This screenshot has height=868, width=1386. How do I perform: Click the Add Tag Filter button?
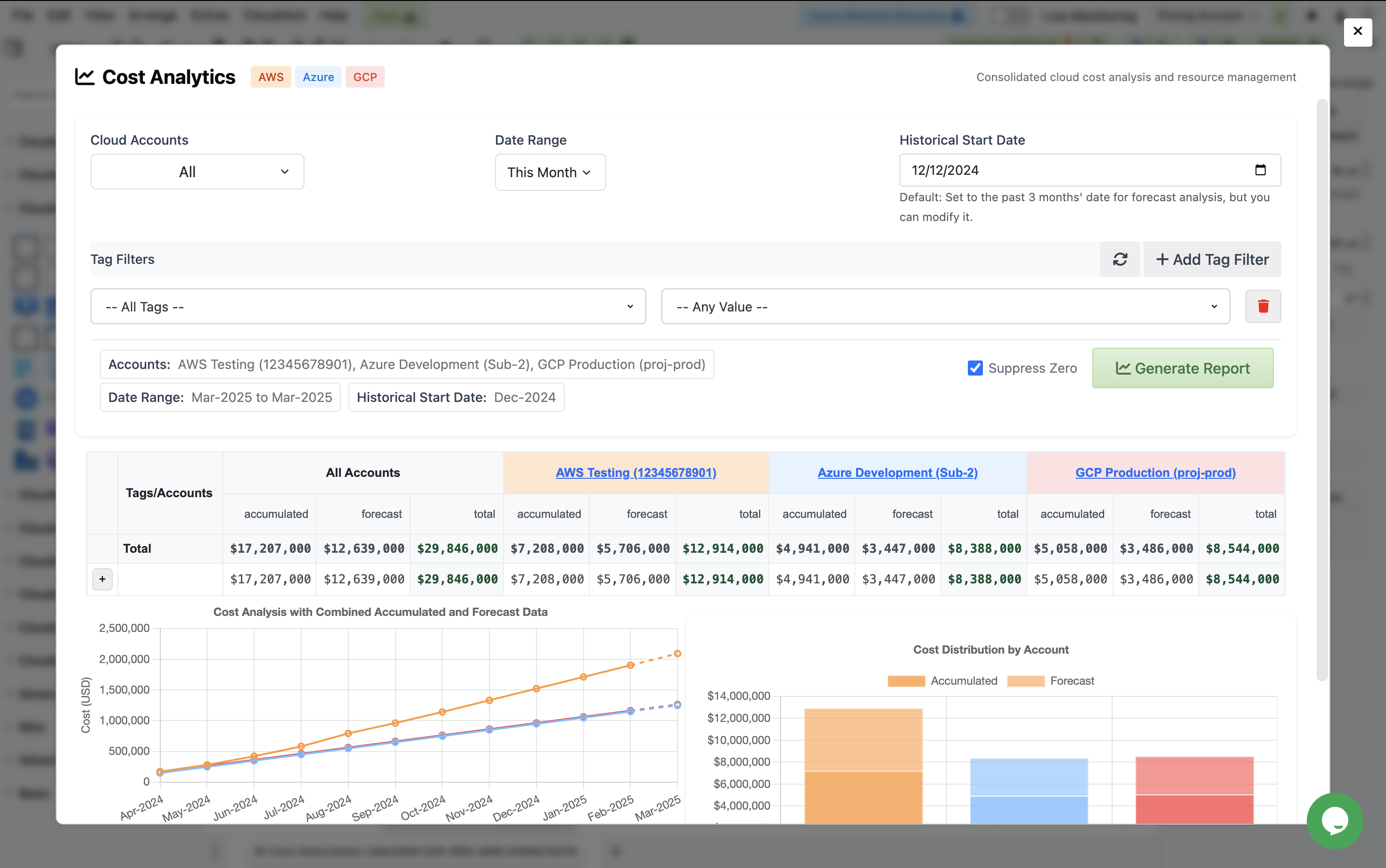(x=1212, y=260)
